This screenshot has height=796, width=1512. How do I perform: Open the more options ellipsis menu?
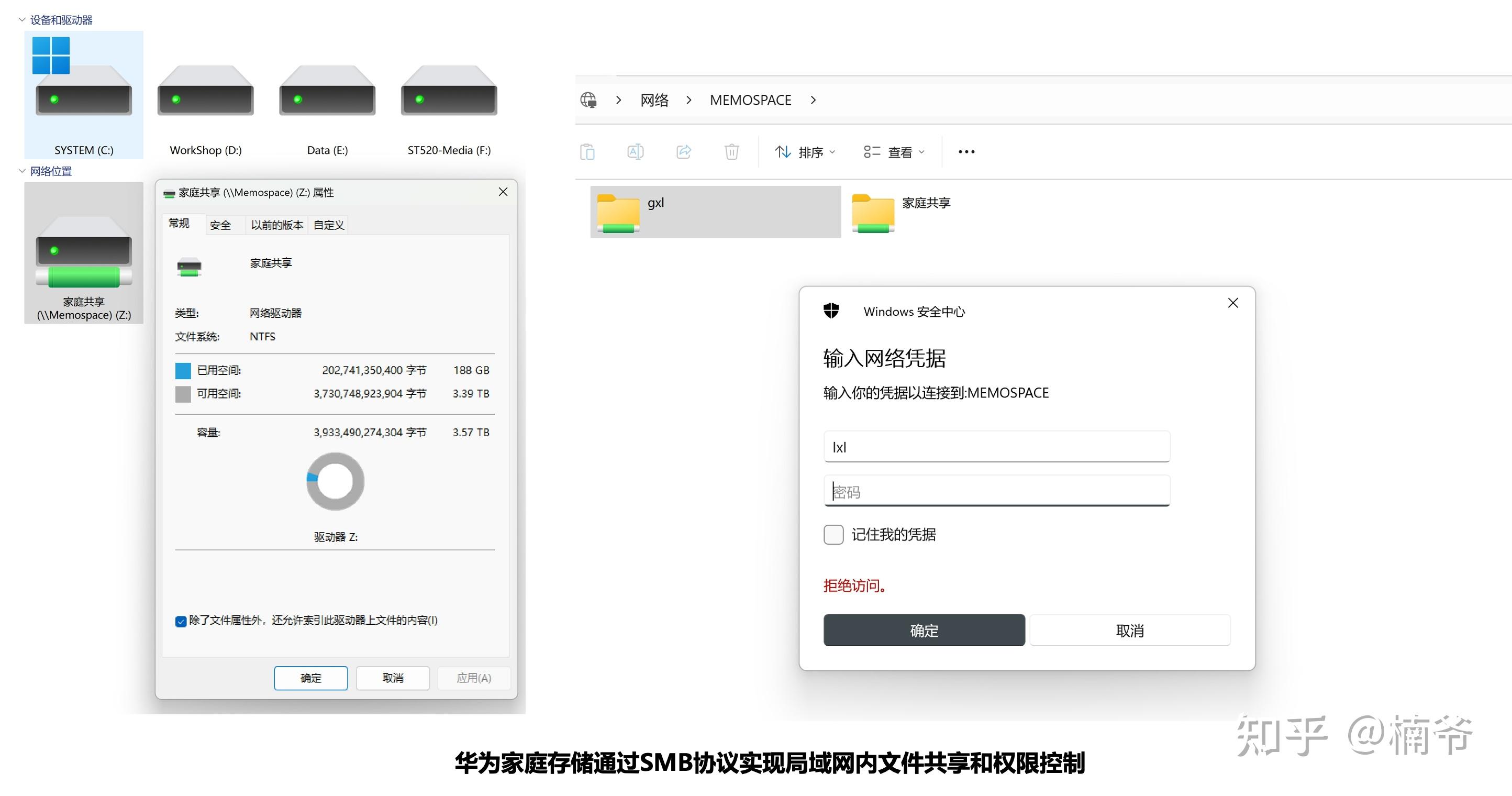966,152
